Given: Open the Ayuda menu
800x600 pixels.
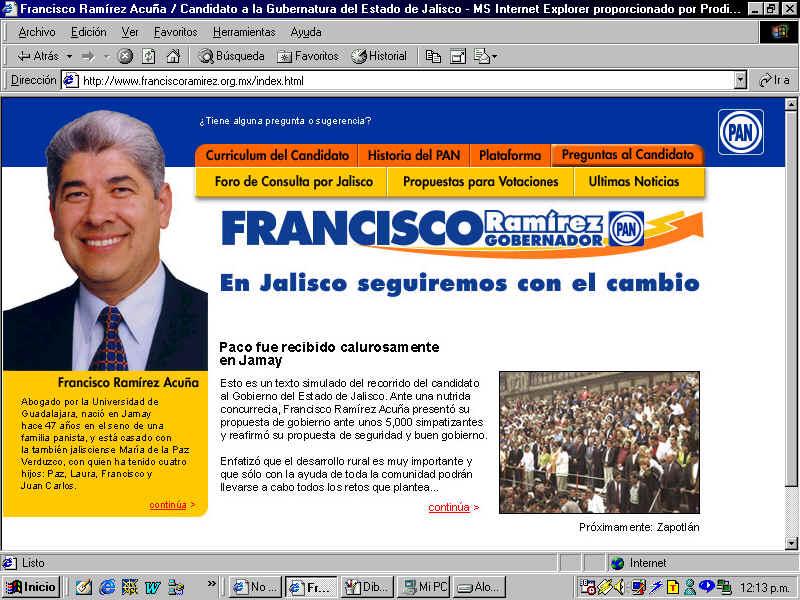Looking at the screenshot, I should click(x=306, y=32).
